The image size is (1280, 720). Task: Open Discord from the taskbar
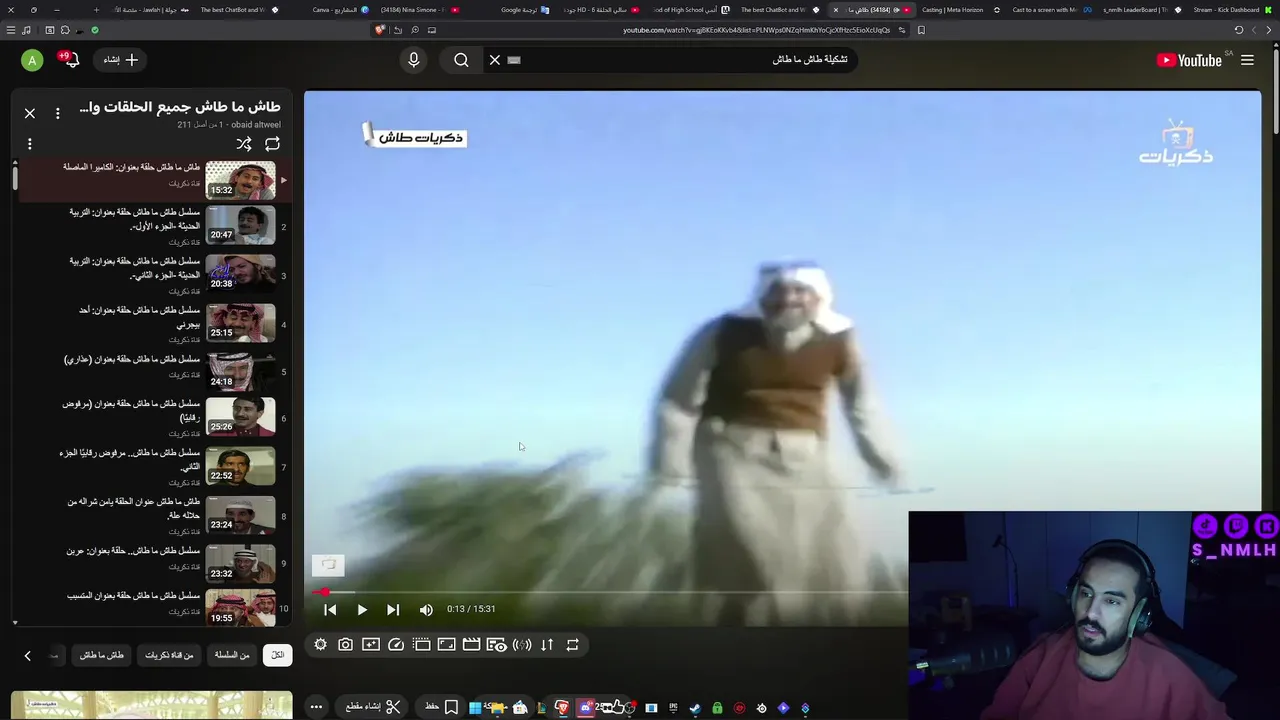pyautogui.click(x=586, y=708)
